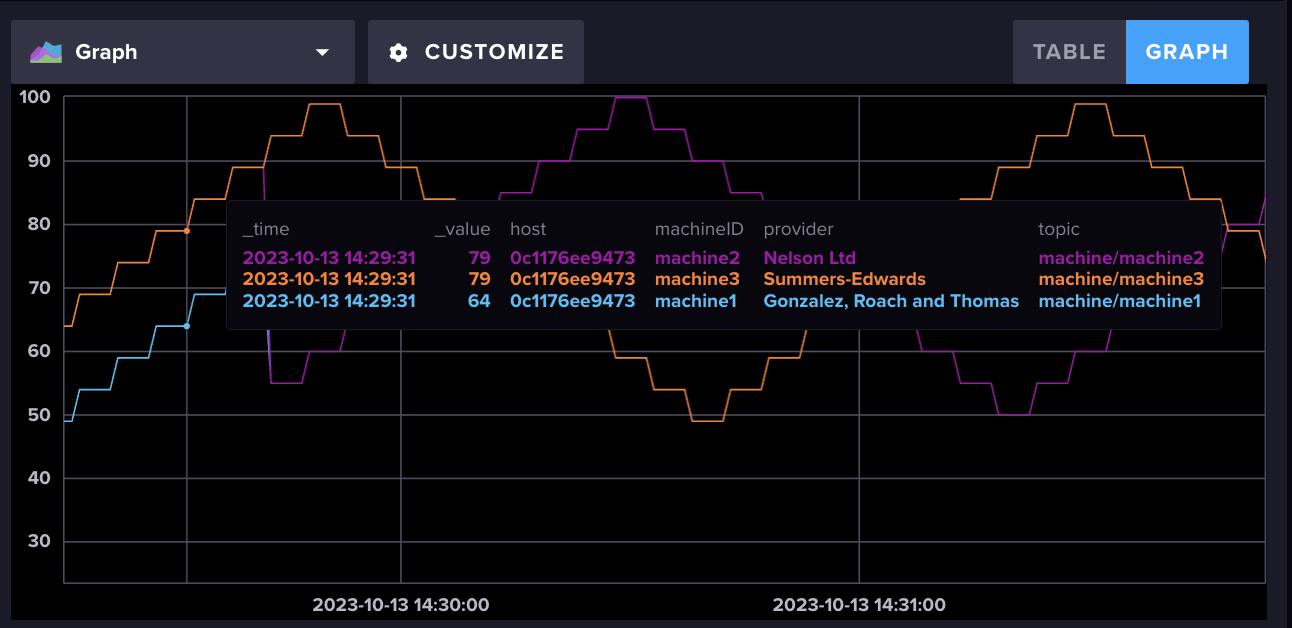This screenshot has width=1292, height=628.
Task: Click the 2023-10-13 14:30:00 x-axis label
Action: click(x=401, y=605)
